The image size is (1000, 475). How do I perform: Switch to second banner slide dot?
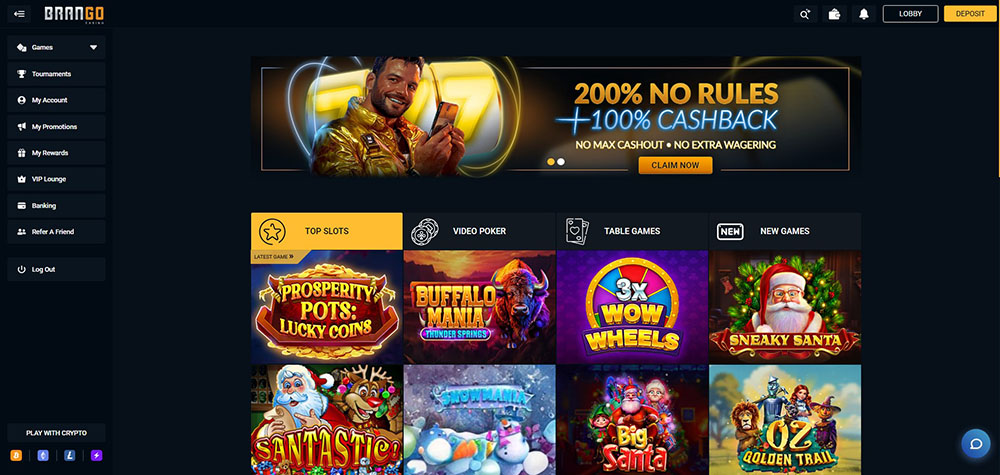point(561,162)
